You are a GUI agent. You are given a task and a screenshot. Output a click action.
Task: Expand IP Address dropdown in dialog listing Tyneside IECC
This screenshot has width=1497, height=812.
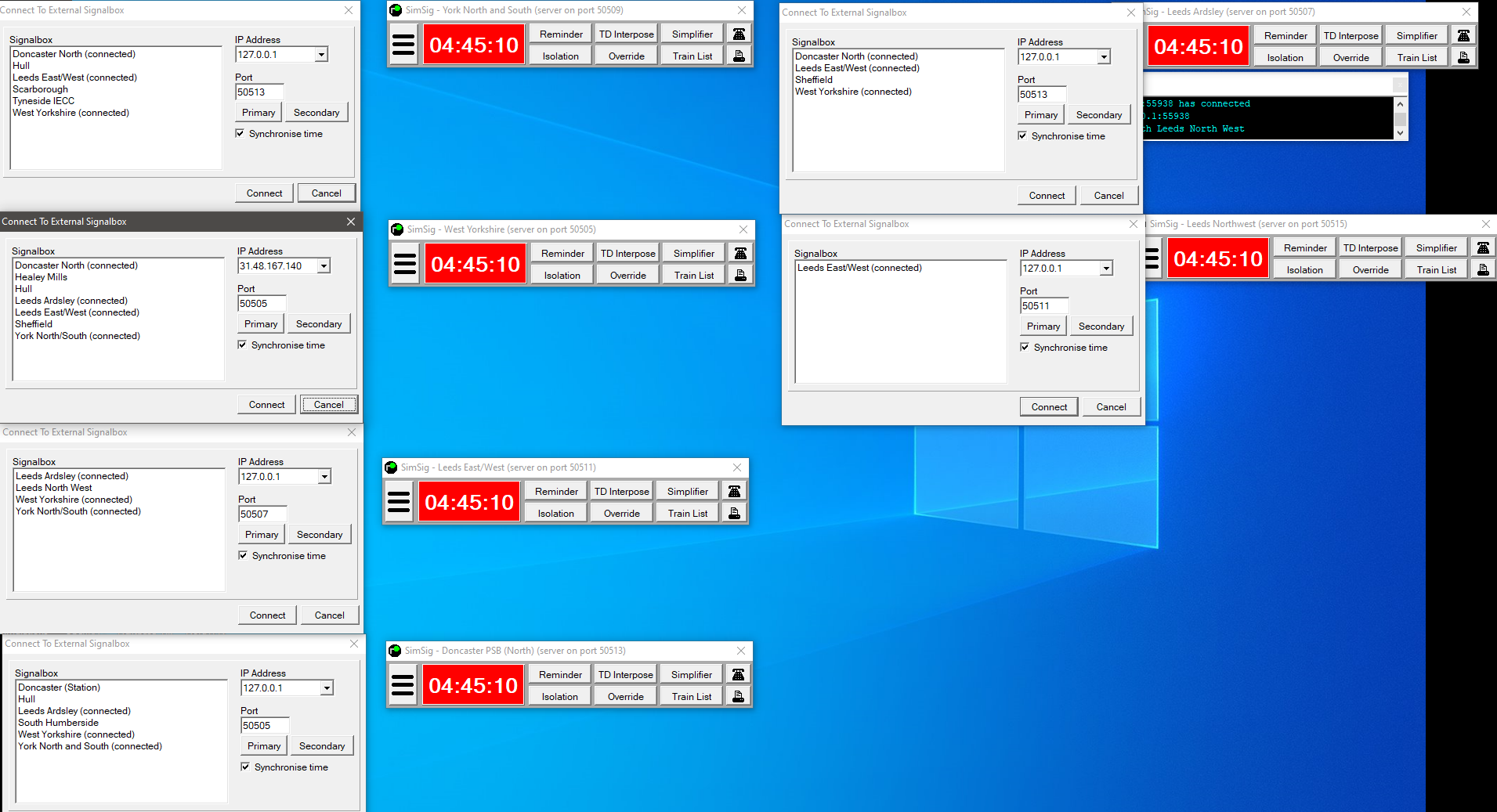(x=321, y=55)
